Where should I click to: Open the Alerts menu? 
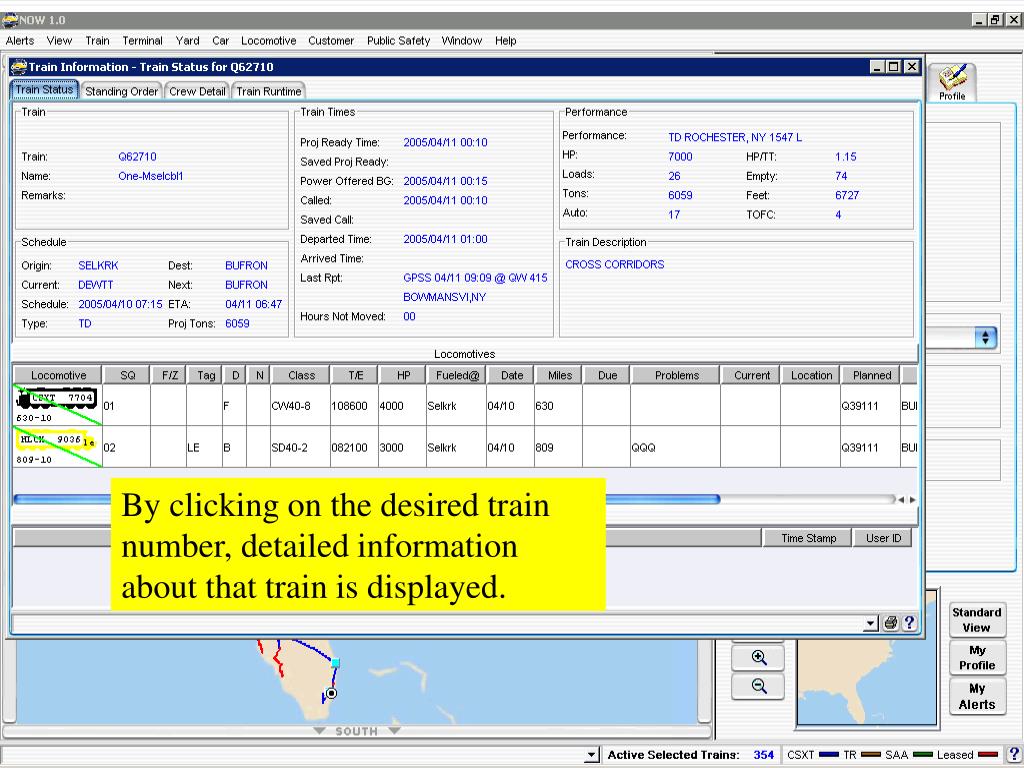click(x=20, y=40)
